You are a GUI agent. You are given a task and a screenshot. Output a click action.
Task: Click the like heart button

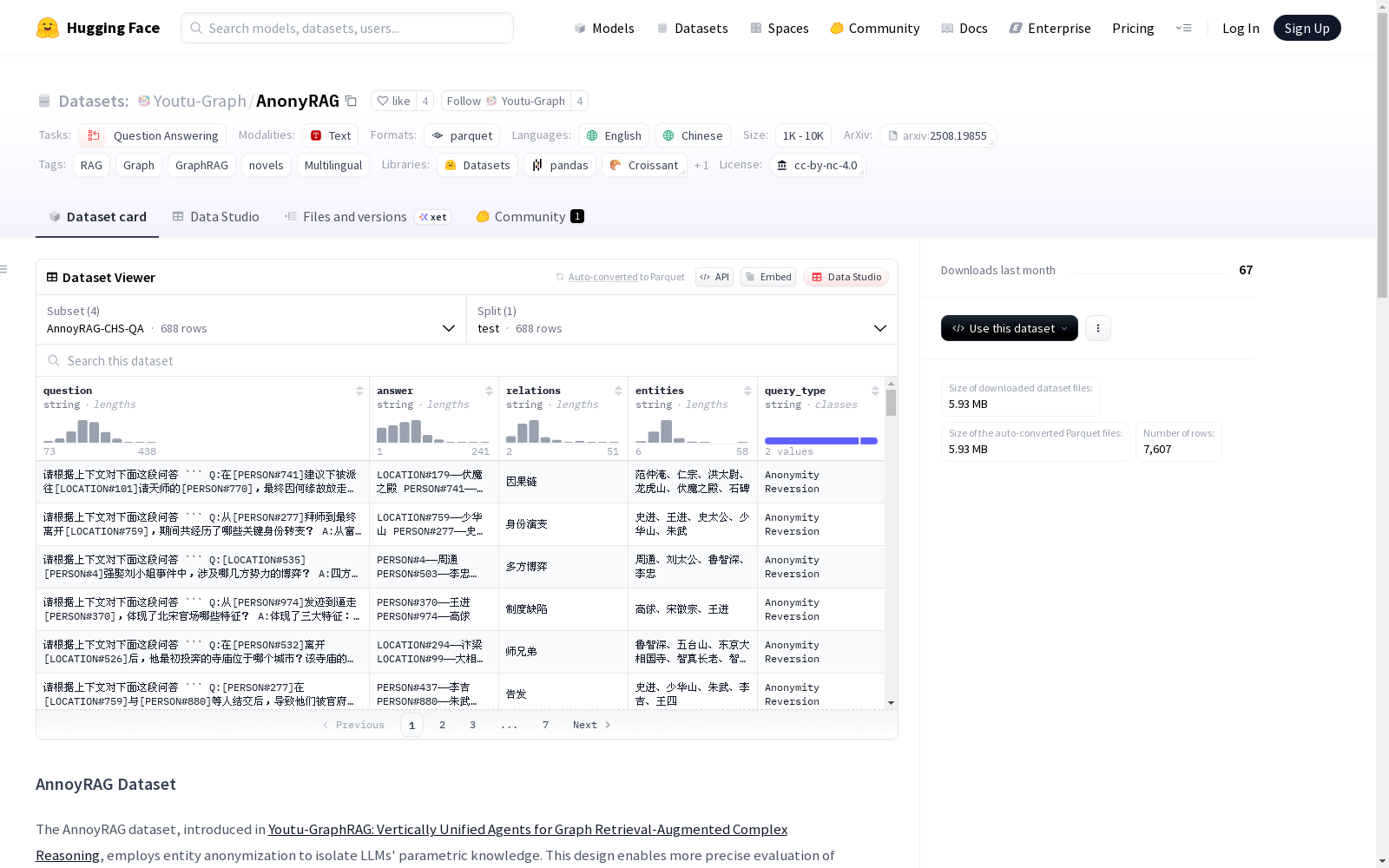pyautogui.click(x=393, y=101)
